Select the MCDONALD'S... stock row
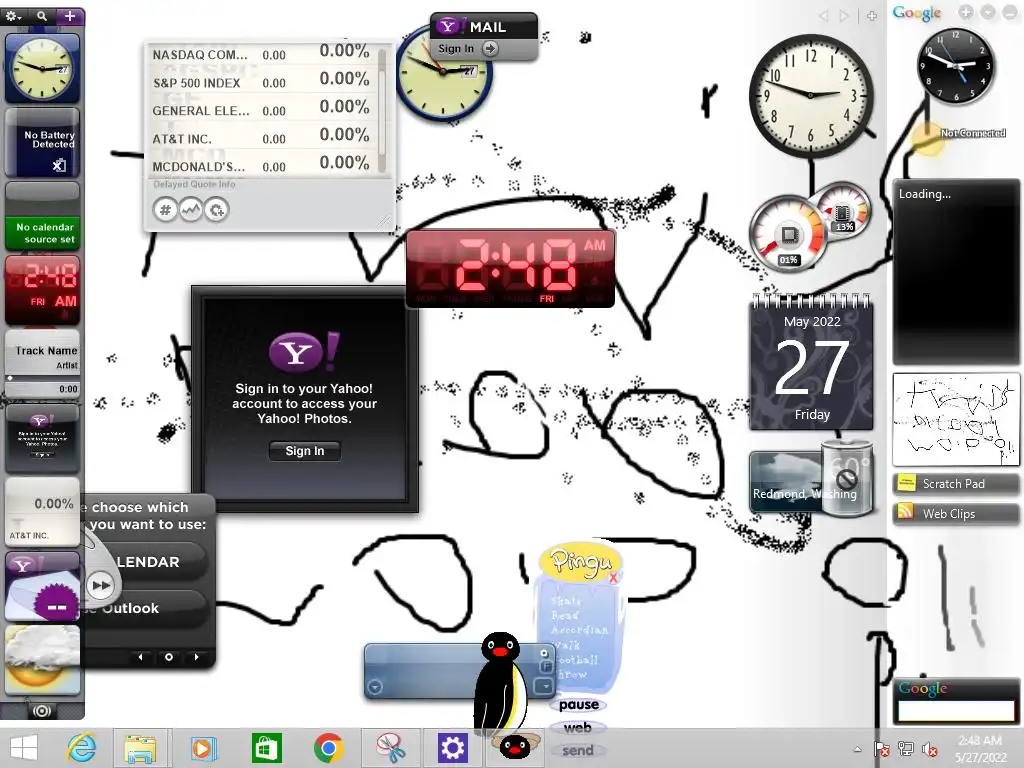Screen dimensions: 1024x768 pyautogui.click(x=261, y=166)
